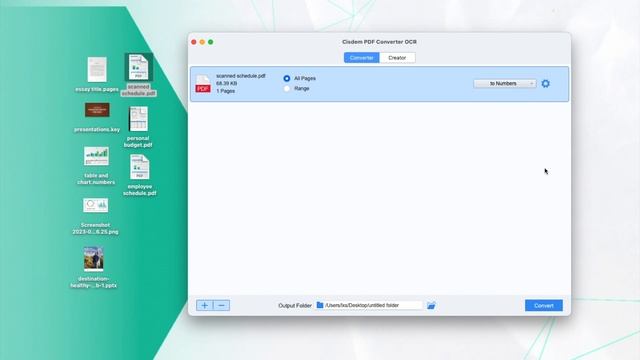Add a file with the plus button

click(204, 305)
